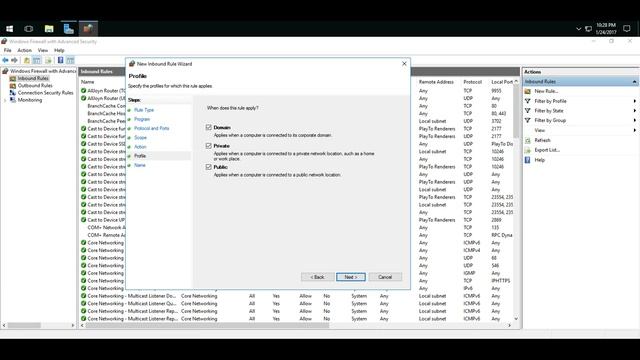This screenshot has width=640, height=360.
Task: Click the taskbar clock showing 1/24/2017
Action: click(x=606, y=29)
